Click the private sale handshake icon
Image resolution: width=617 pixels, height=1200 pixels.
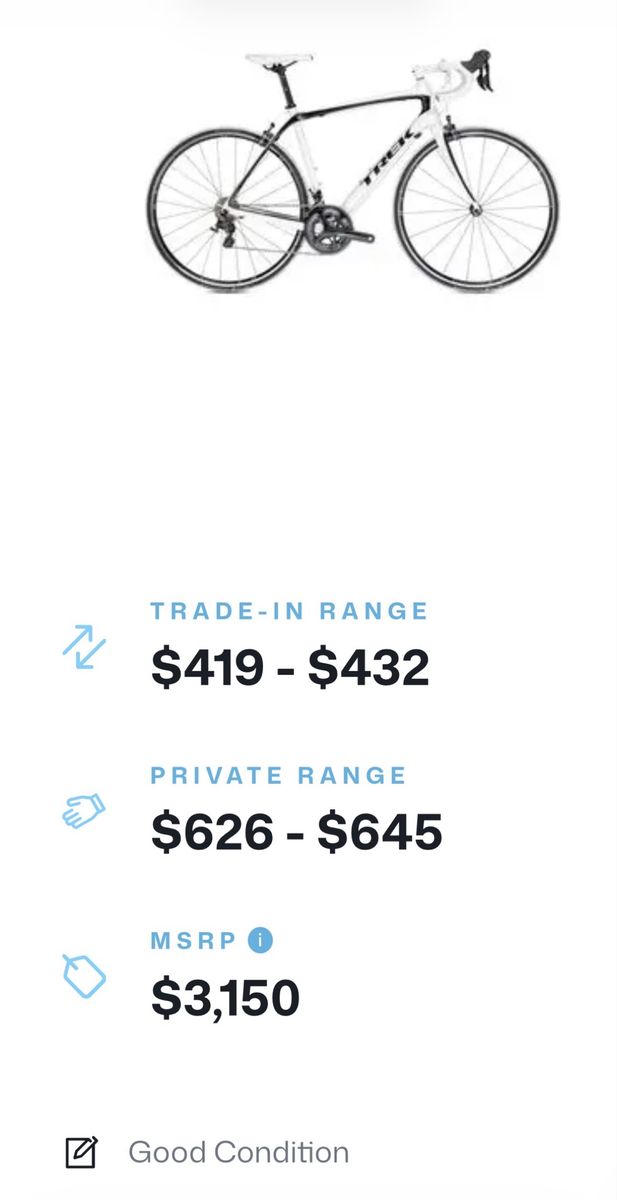point(83,810)
